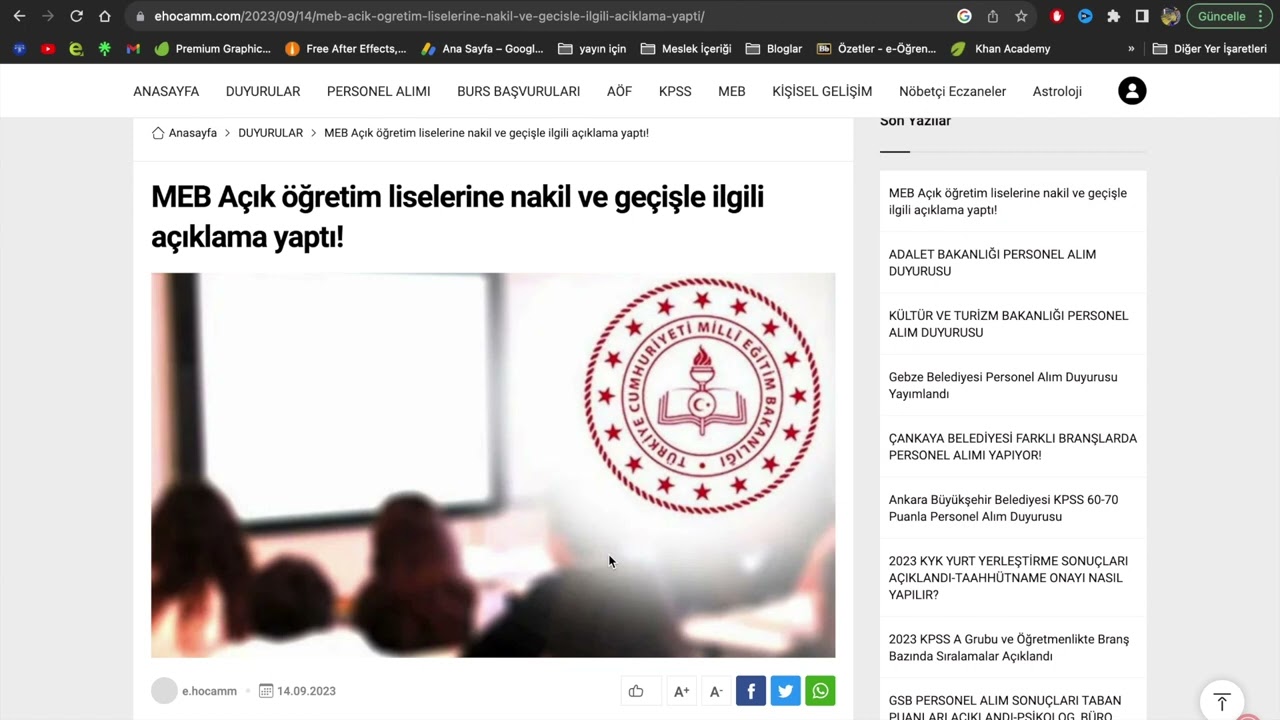Open 2023 KYK YURT YERLEŞTİRME SONUÇLARI post
This screenshot has width=1280, height=720.
[x=1008, y=577]
